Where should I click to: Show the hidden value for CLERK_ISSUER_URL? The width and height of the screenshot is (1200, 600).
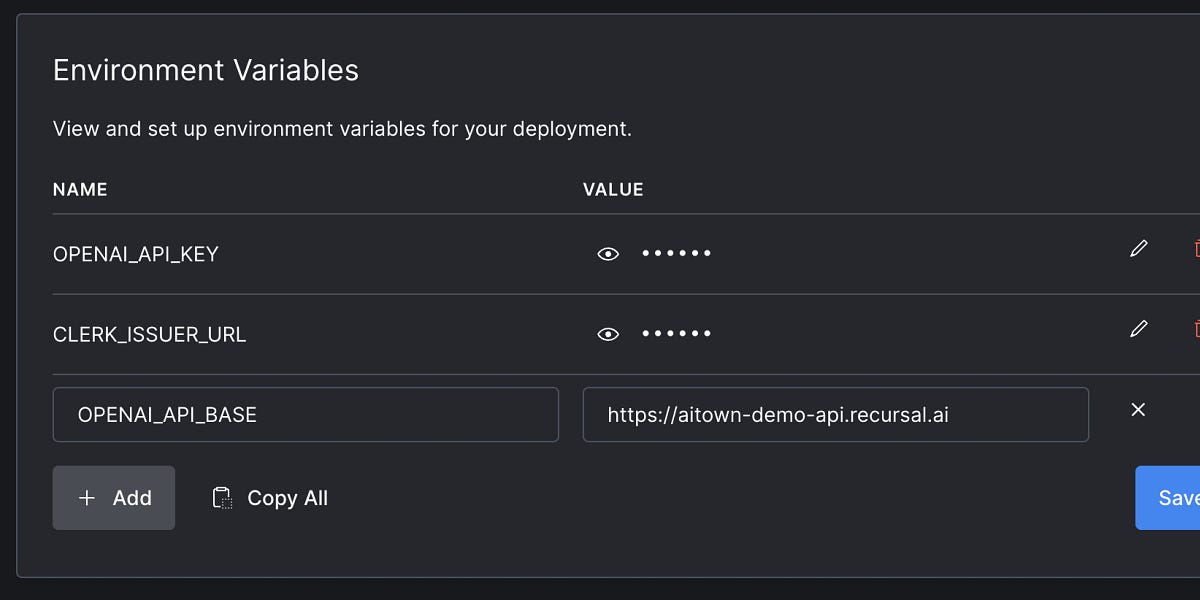click(x=608, y=333)
